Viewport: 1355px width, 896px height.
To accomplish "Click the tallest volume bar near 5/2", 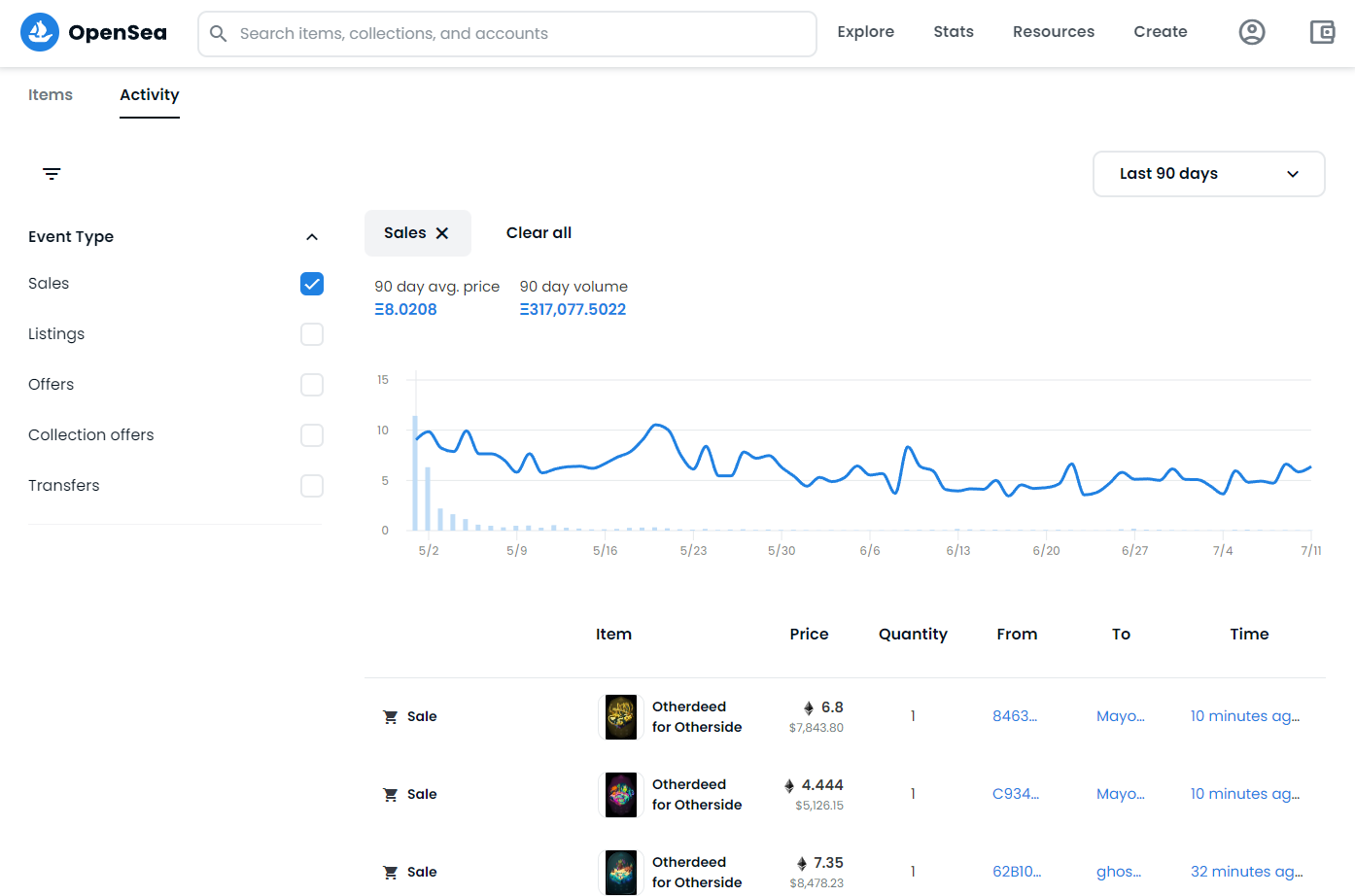I will point(415,473).
